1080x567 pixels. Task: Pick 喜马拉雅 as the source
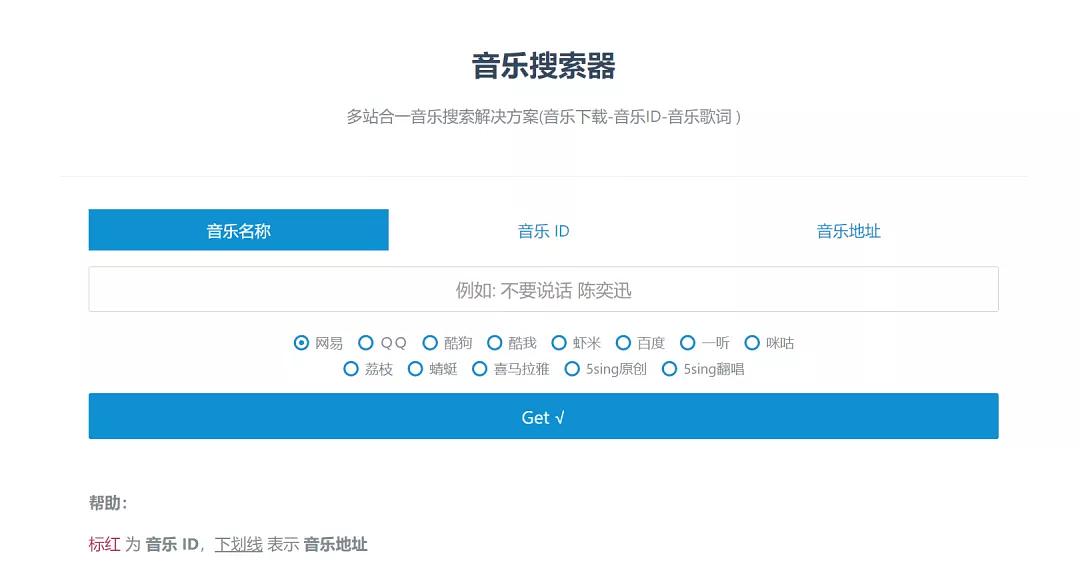(x=480, y=369)
